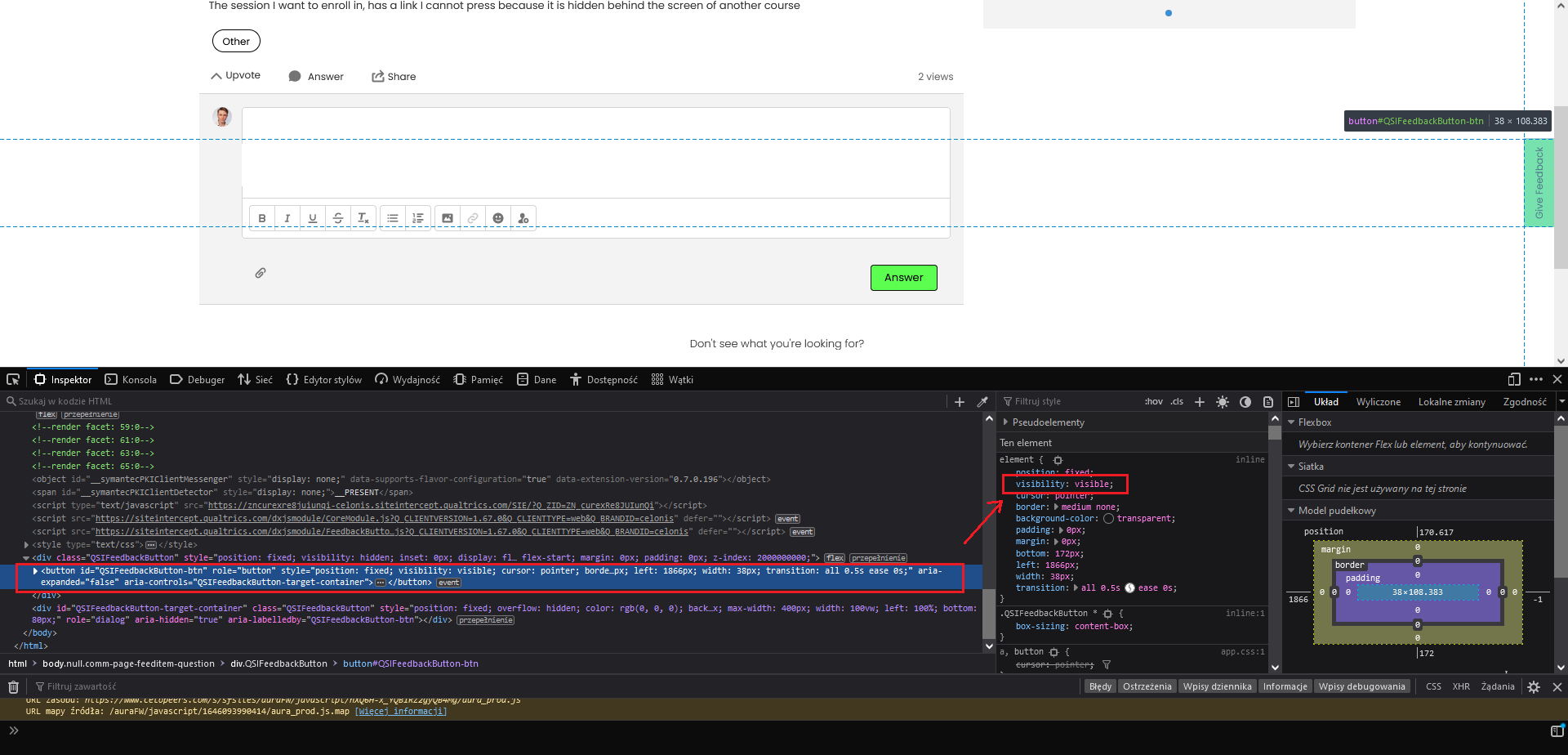
Task: Open the sidebar tabs overflow dropdown
Action: (x=1561, y=401)
